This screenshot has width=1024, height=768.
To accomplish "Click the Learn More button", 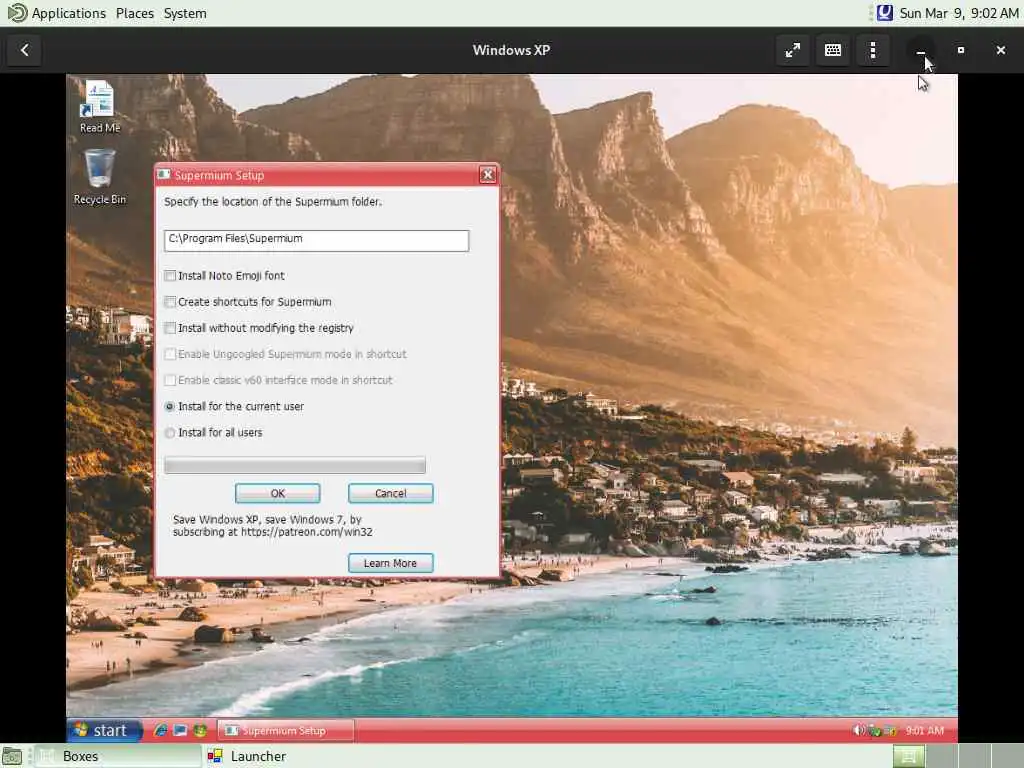I will [x=391, y=563].
